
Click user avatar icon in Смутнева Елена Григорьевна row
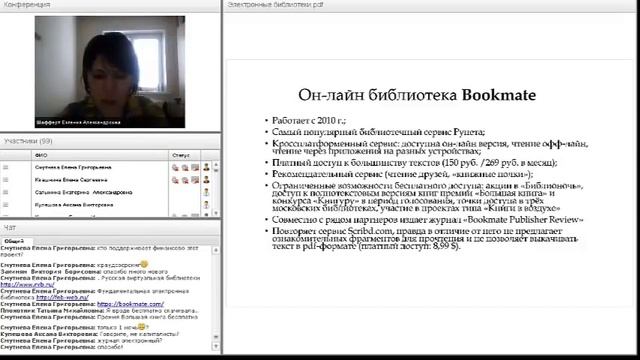click(207, 167)
